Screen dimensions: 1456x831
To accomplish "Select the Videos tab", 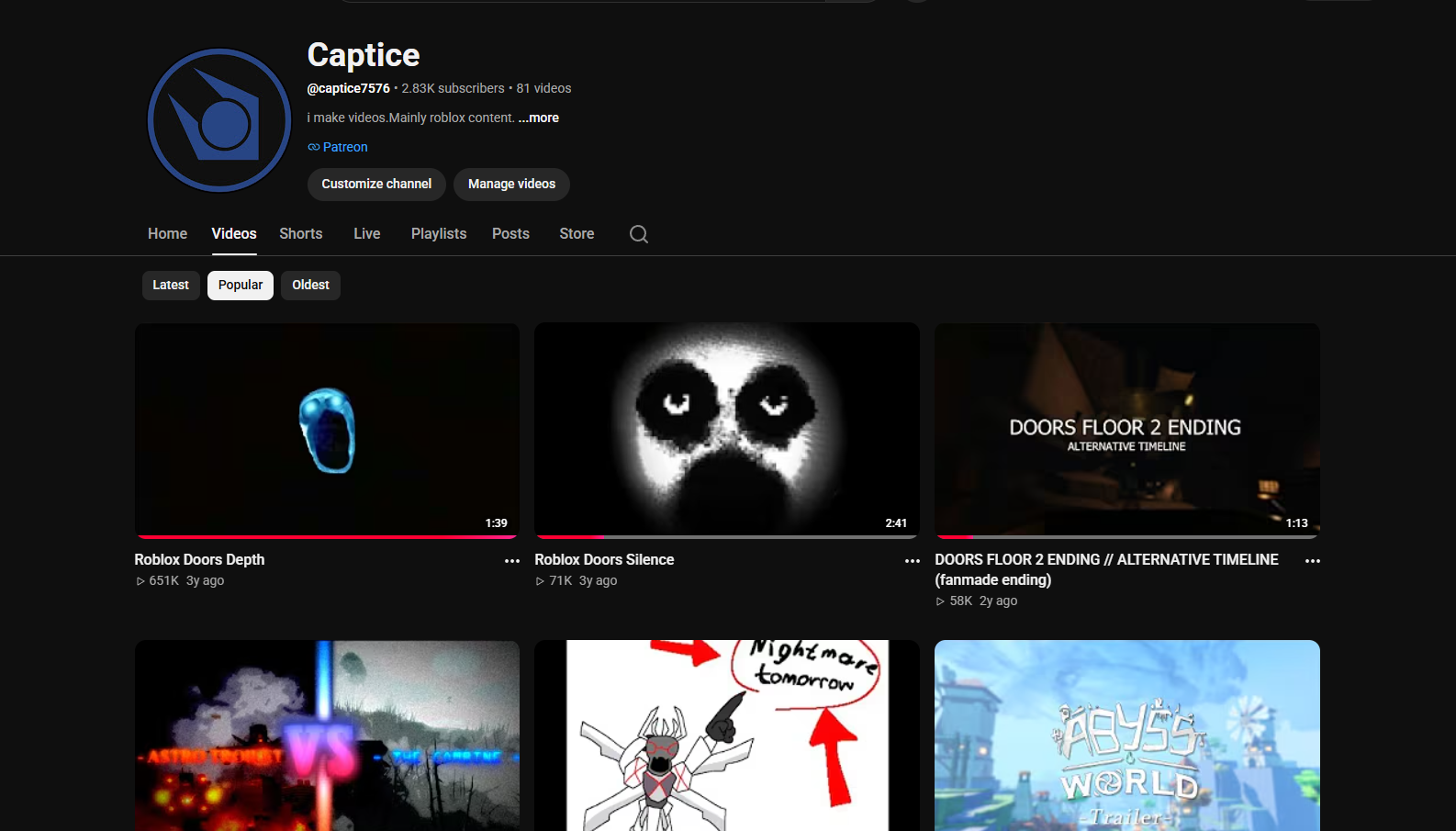I will click(234, 234).
